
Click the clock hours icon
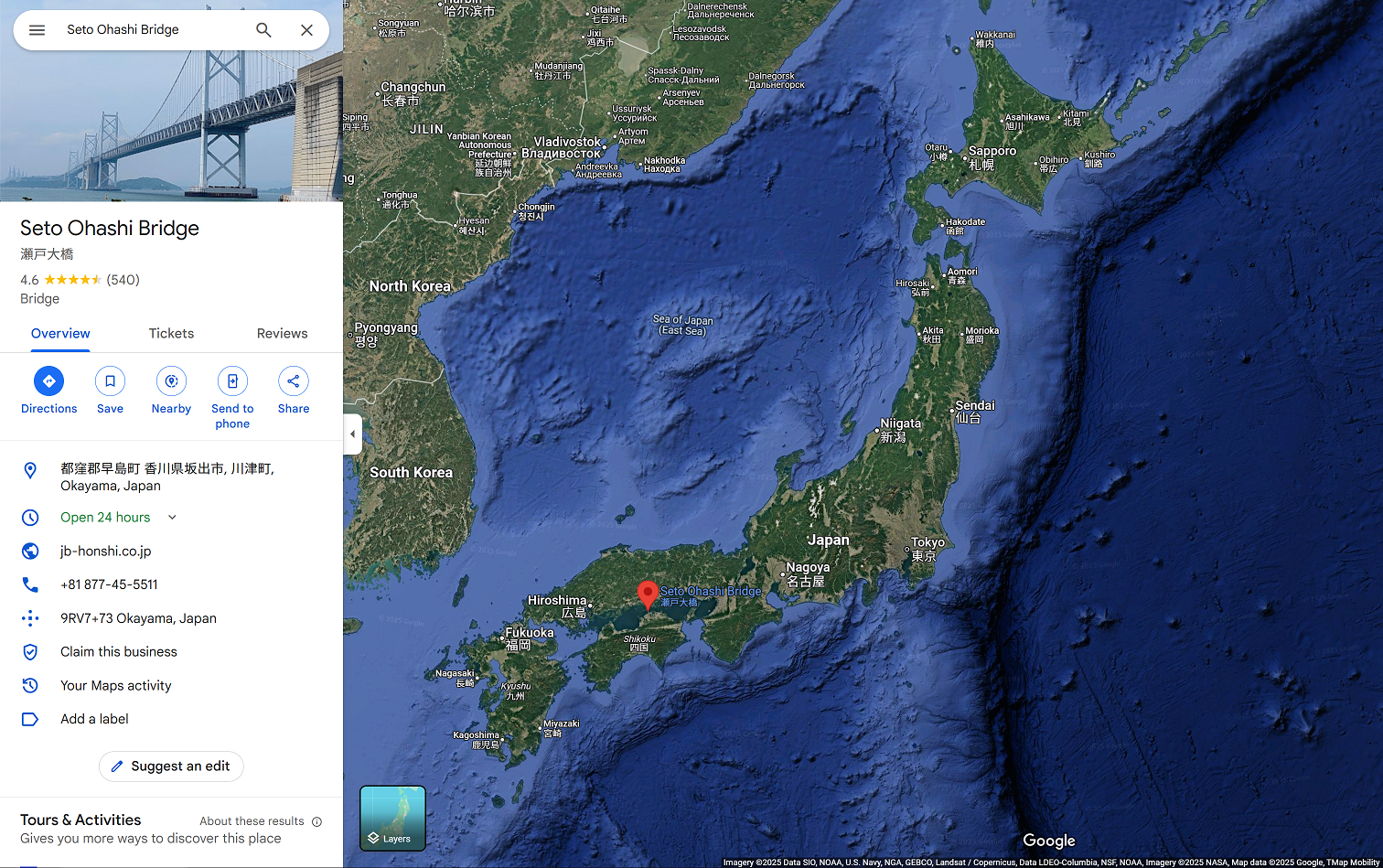pyautogui.click(x=30, y=518)
